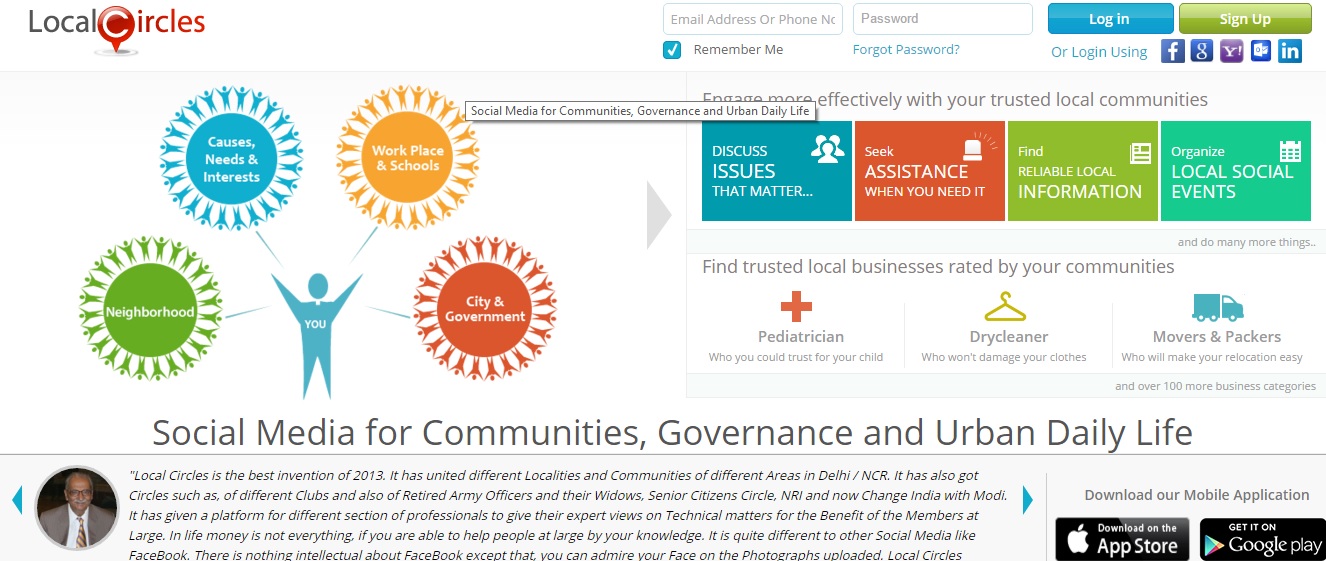Download from the App Store badge
This screenshot has height=561, width=1326.
[1123, 539]
